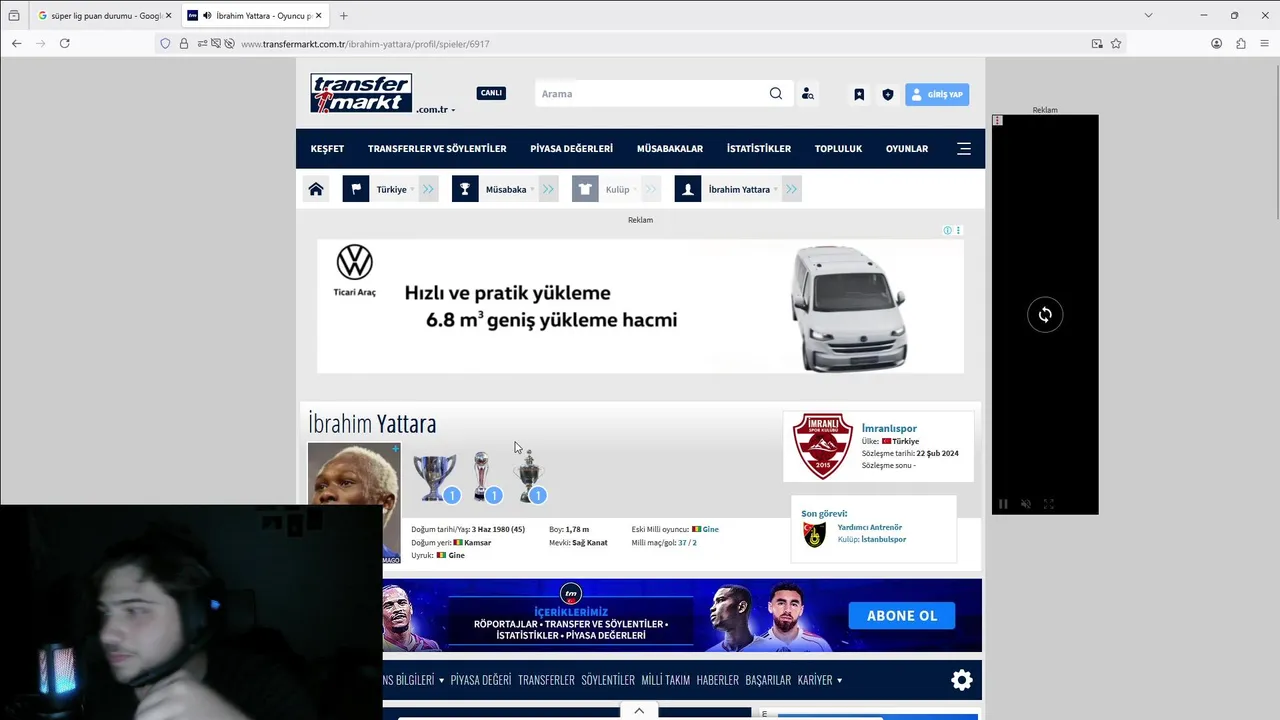Click the ad reload circular arrow icon

[1045, 314]
